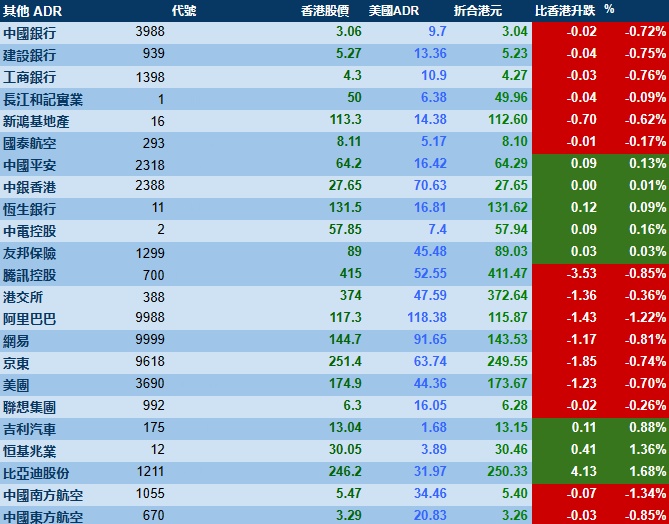The height and width of the screenshot is (524, 669).
Task: Click stock code 700
Action: tap(154, 275)
